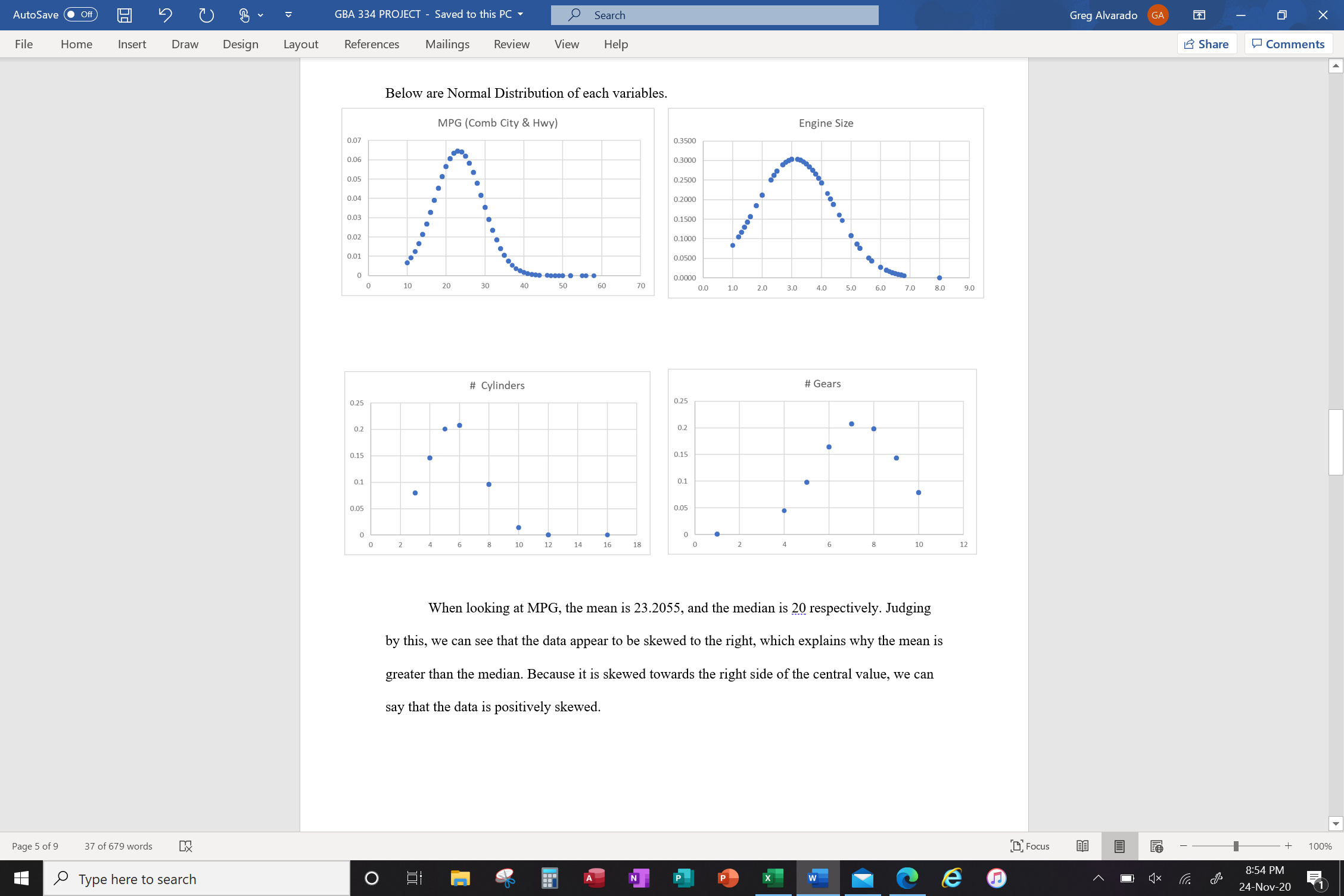Enable Focus mode in status bar
1344x896 pixels.
pyautogui.click(x=1030, y=846)
